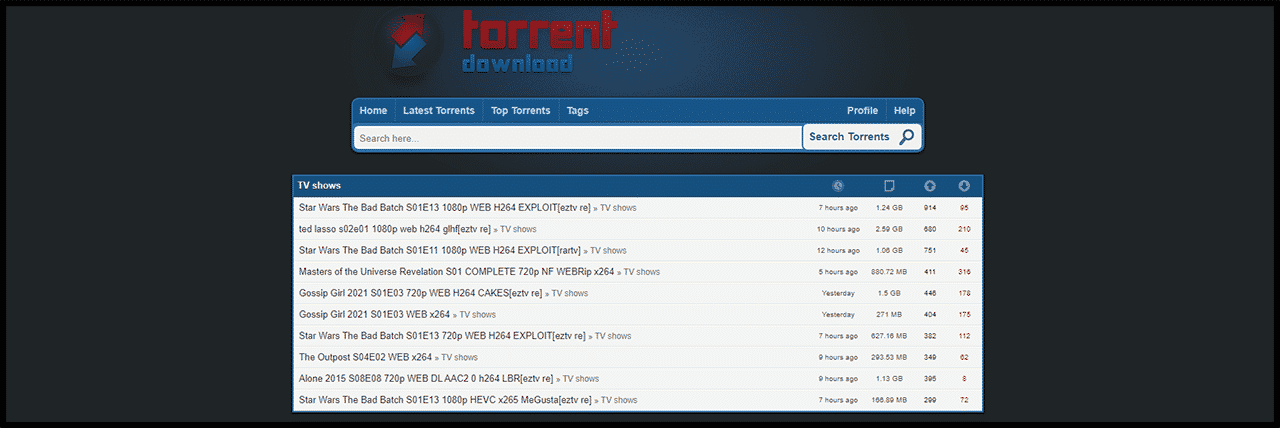Open the Profile menu item

pyautogui.click(x=862, y=111)
